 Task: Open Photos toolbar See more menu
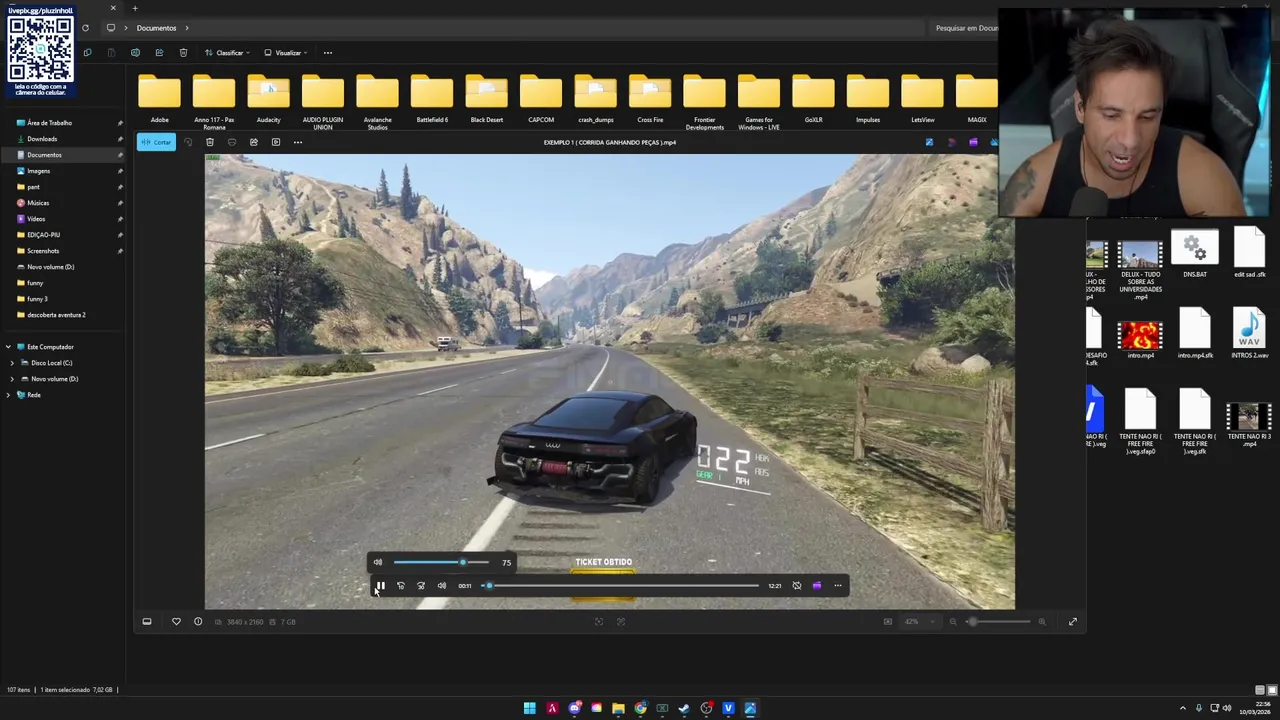[297, 142]
